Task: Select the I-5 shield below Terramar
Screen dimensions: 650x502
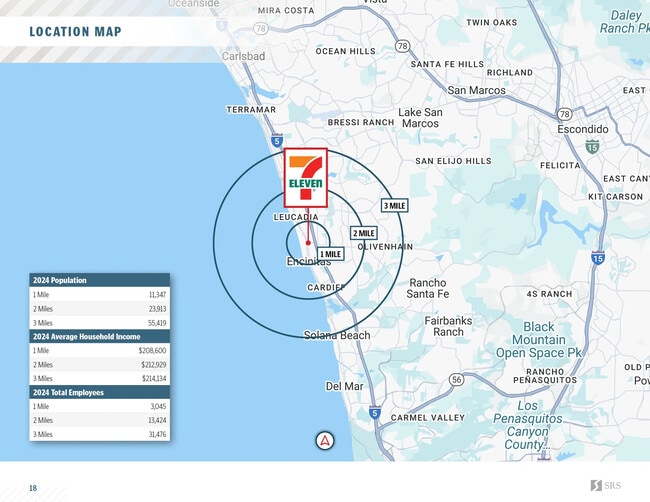Action: pos(276,142)
